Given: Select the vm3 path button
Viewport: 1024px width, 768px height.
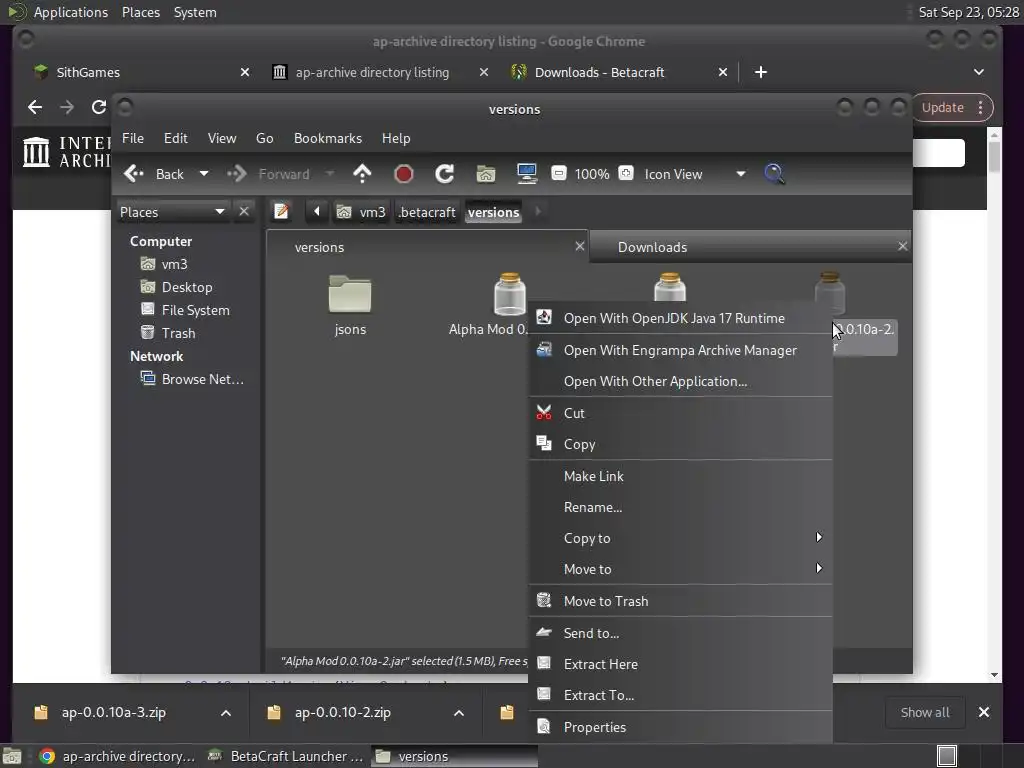Looking at the screenshot, I should 362,212.
